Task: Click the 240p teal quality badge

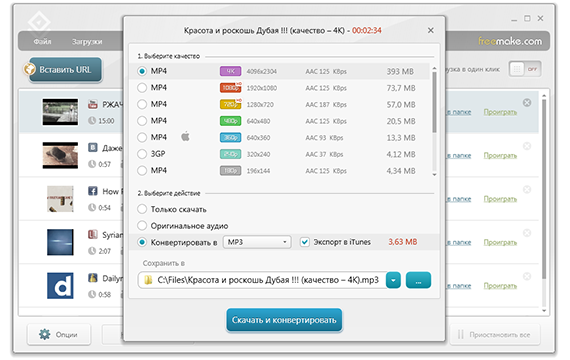Action: tap(230, 154)
